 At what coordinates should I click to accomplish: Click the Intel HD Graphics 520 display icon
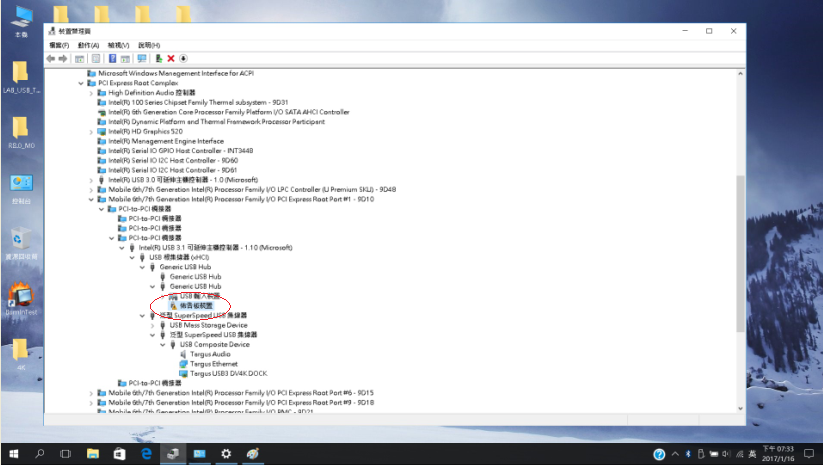pos(102,132)
